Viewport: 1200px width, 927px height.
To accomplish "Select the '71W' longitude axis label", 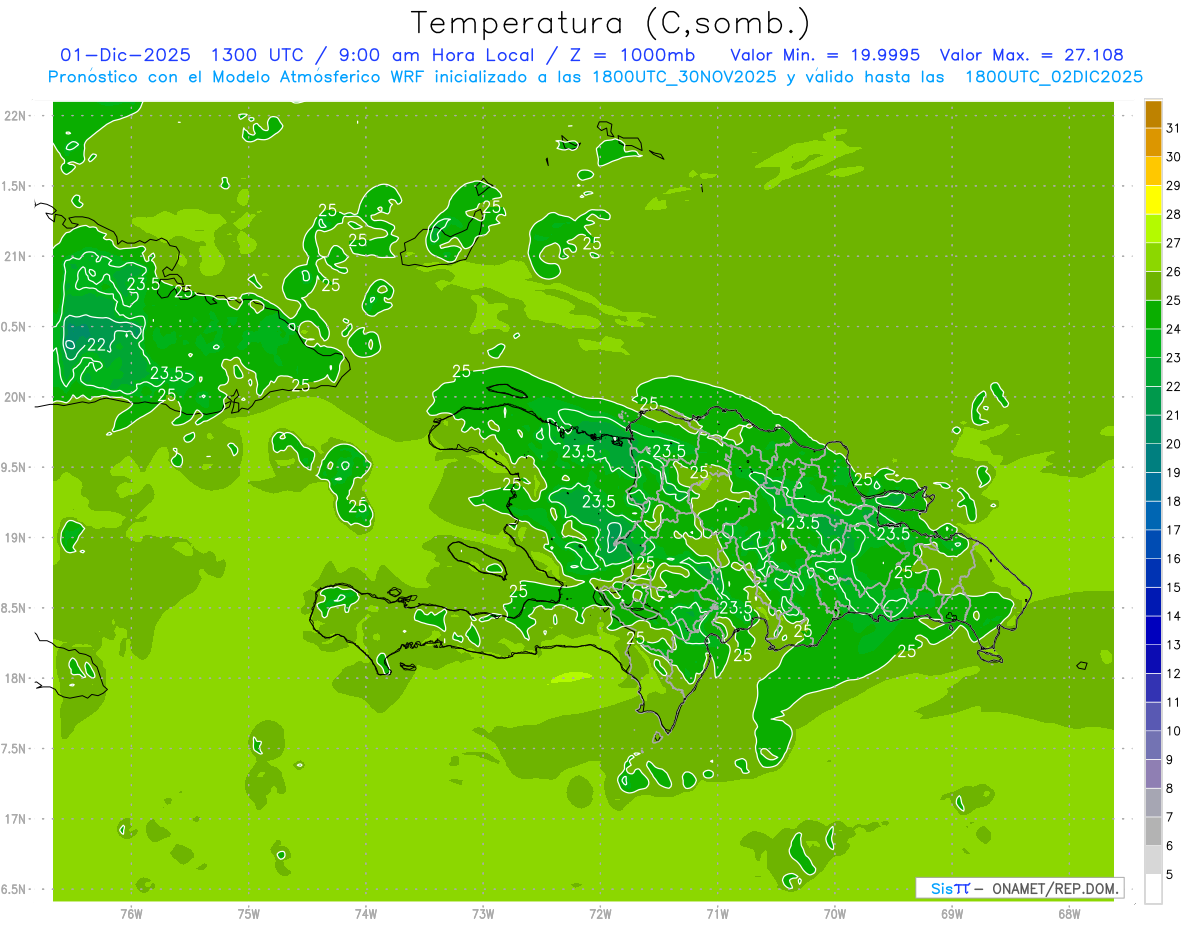I will (717, 913).
